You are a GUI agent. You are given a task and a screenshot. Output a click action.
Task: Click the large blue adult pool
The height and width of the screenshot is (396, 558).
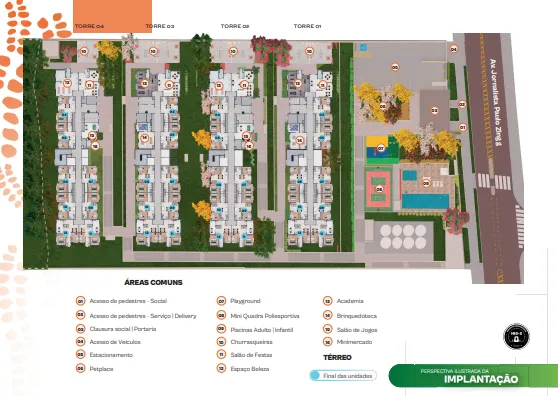[x=425, y=201]
